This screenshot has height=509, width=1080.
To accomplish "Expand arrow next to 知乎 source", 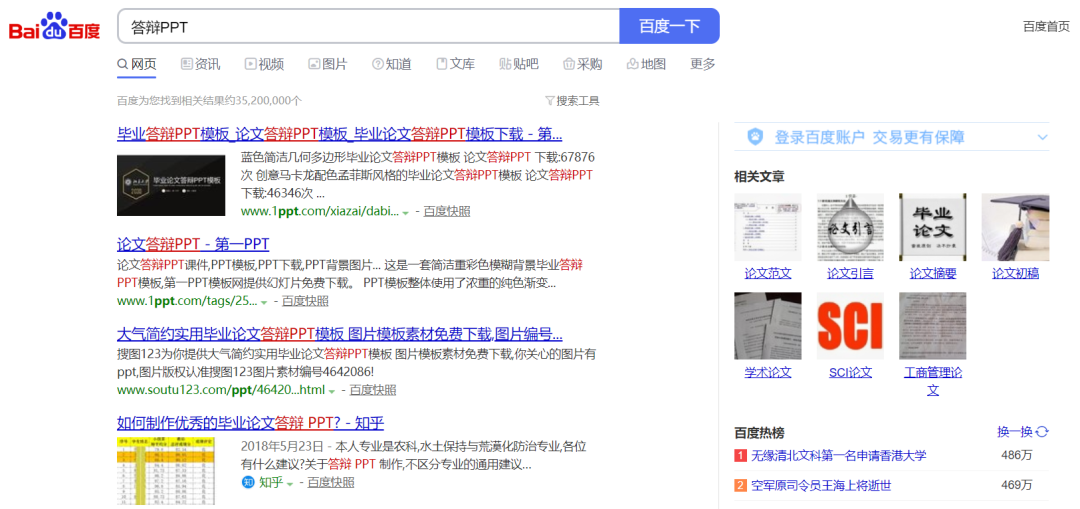I will [x=290, y=484].
